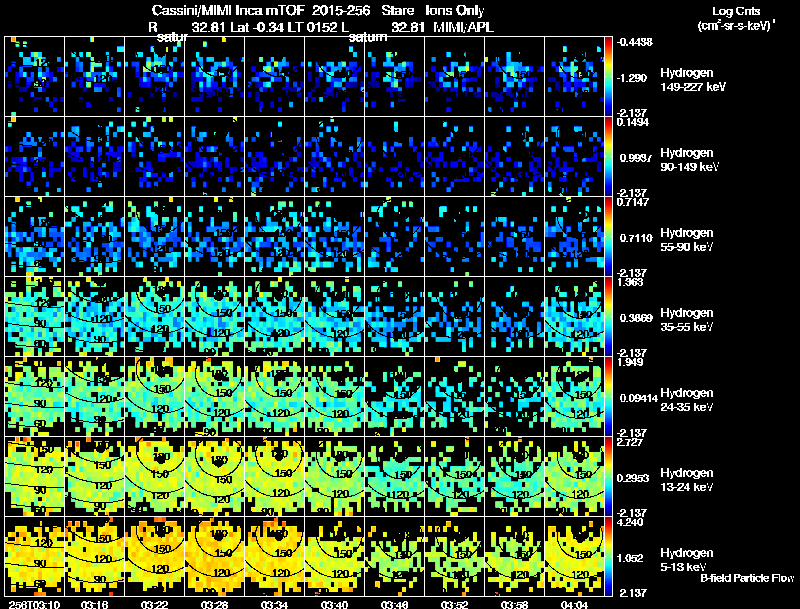Click the '256T03:10' time label
Viewport: 800px width, 609px height.
tap(34, 604)
